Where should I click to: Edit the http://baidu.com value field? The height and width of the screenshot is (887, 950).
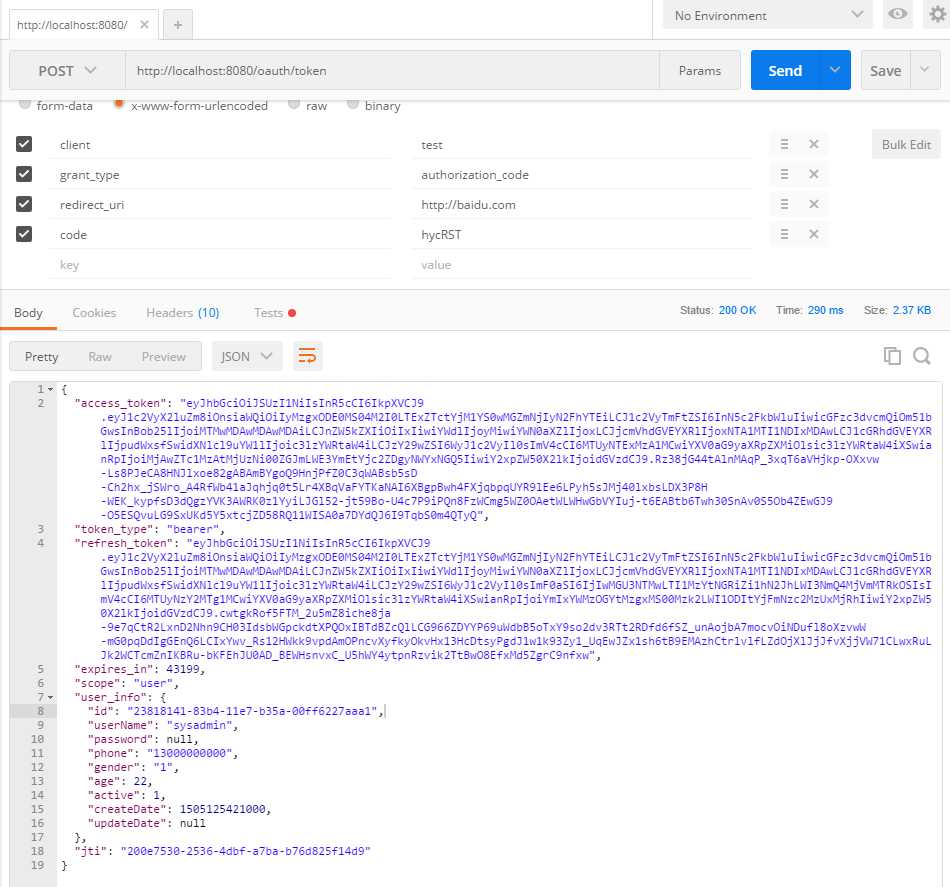tap(582, 205)
